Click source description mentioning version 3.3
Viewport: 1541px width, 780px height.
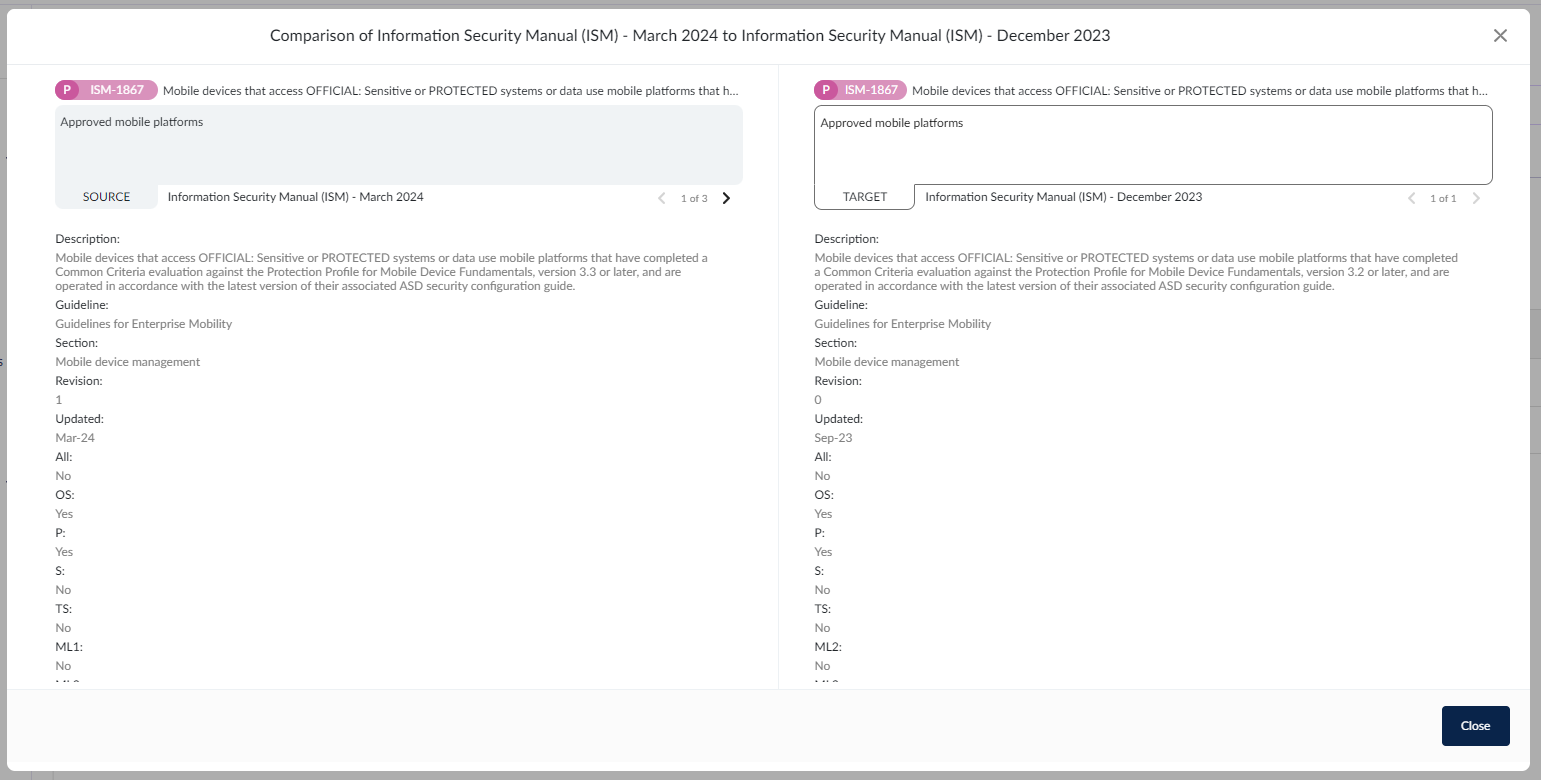[x=382, y=272]
